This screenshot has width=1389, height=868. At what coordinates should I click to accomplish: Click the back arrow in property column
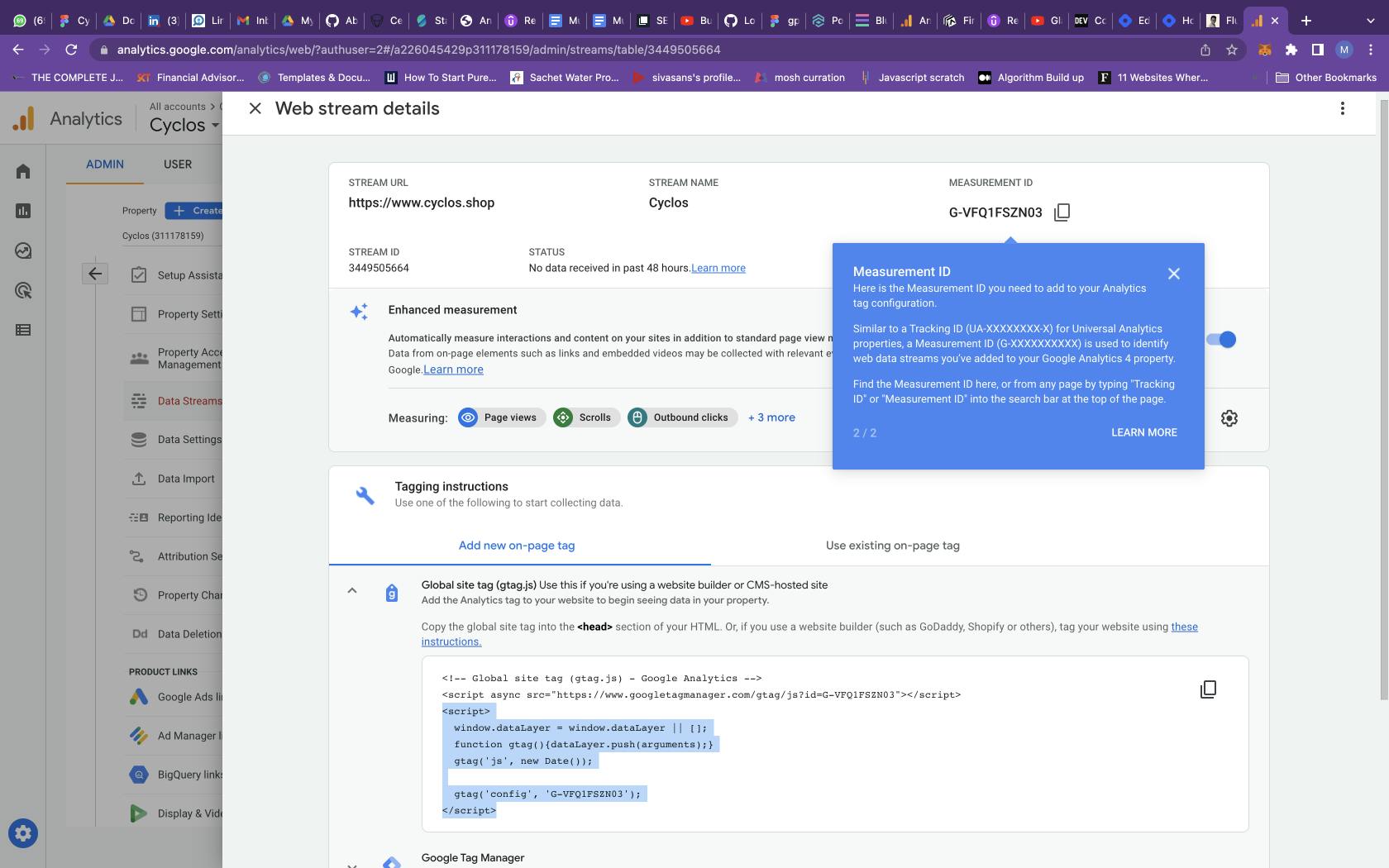pyautogui.click(x=95, y=274)
